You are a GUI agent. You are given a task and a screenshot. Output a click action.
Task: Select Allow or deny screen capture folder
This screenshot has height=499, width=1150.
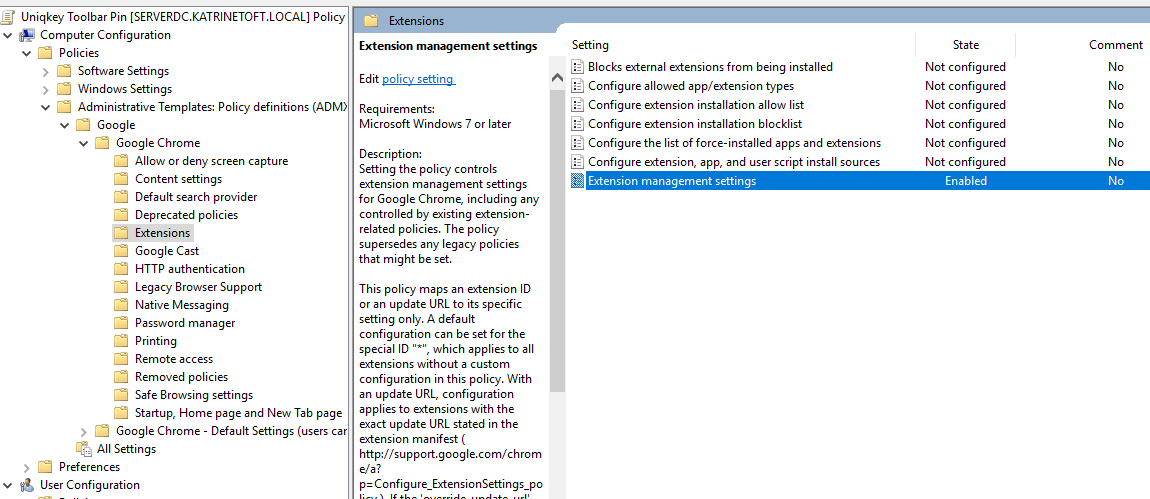click(211, 161)
